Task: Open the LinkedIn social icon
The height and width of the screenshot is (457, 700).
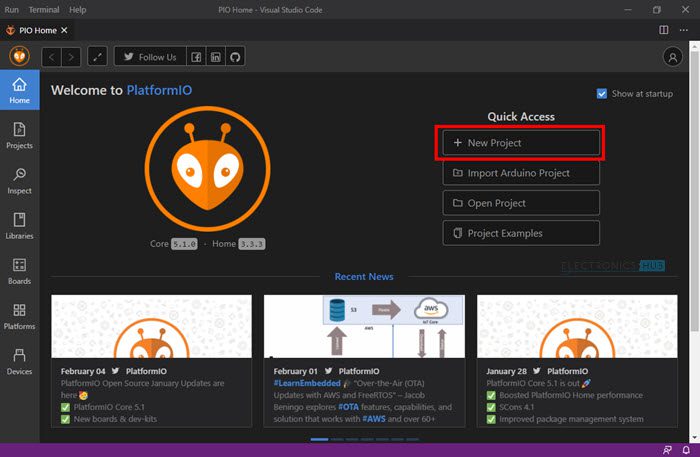Action: pos(216,57)
